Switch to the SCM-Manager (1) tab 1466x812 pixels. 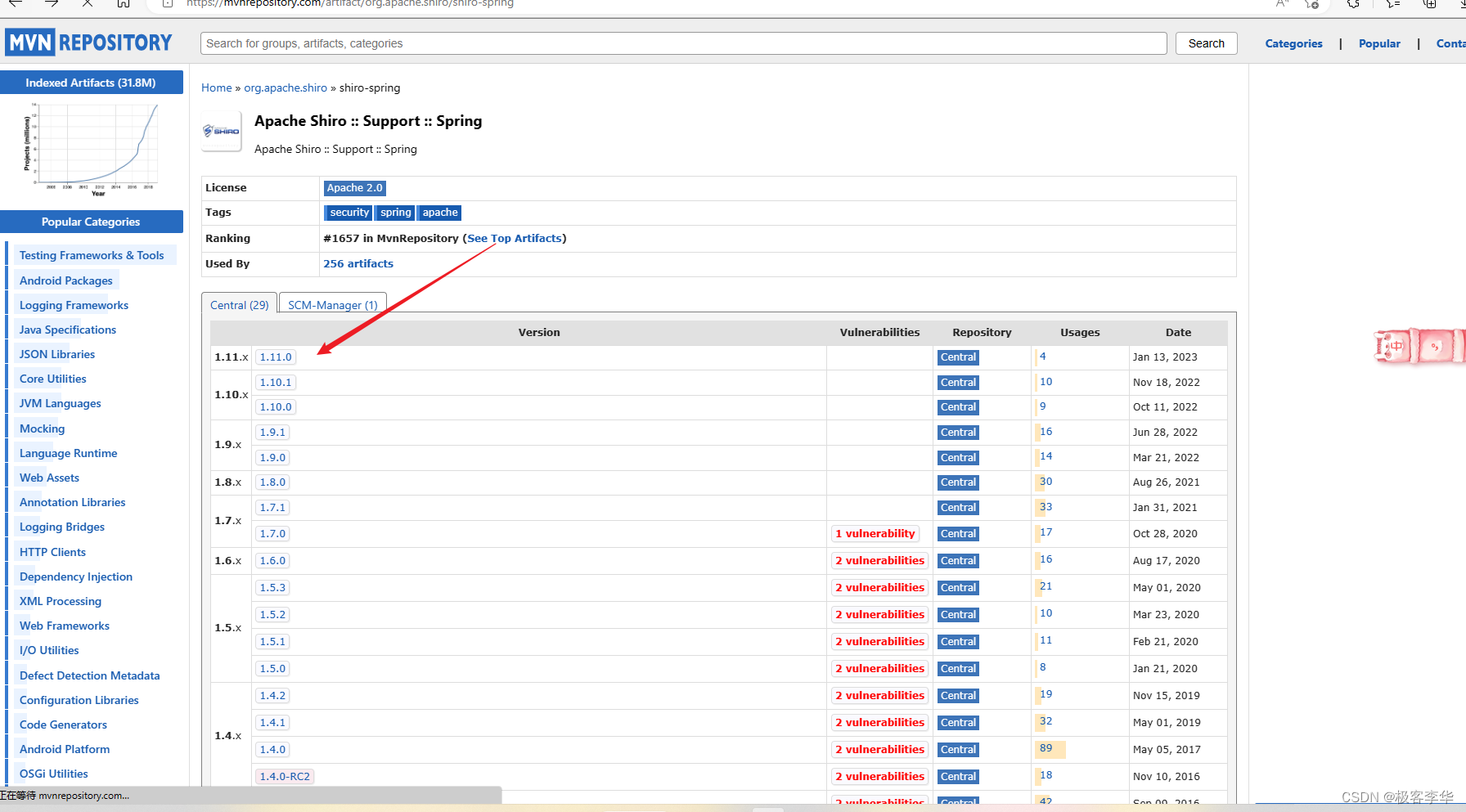(x=332, y=304)
